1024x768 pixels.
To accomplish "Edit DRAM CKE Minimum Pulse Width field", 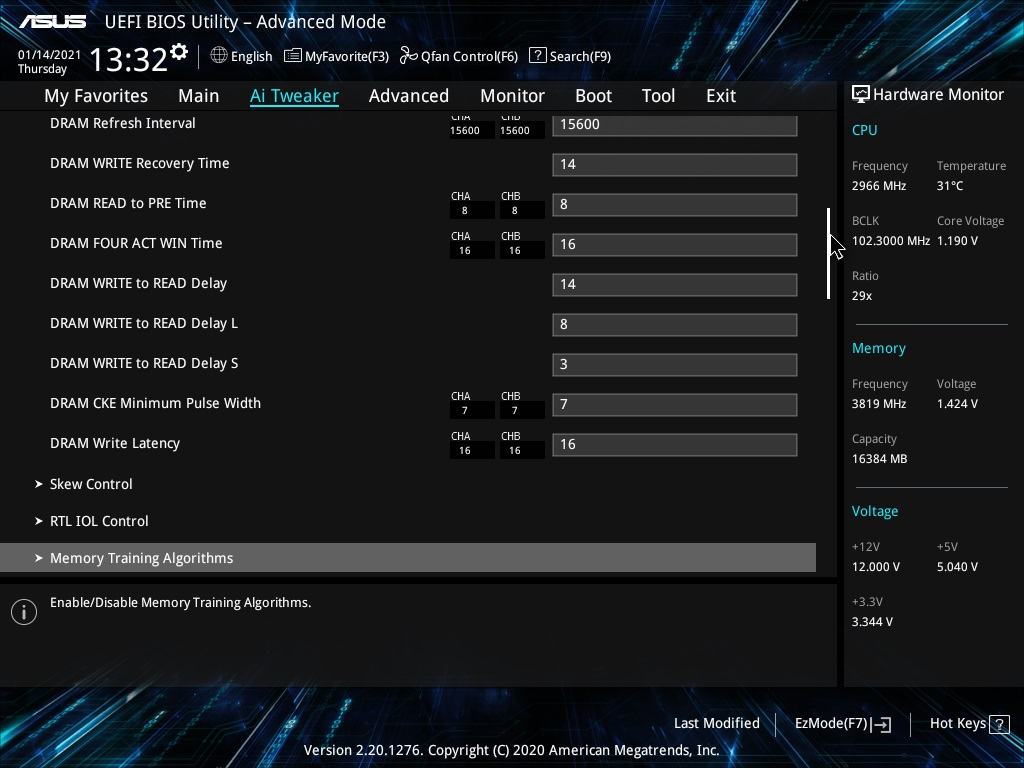I will pos(675,404).
